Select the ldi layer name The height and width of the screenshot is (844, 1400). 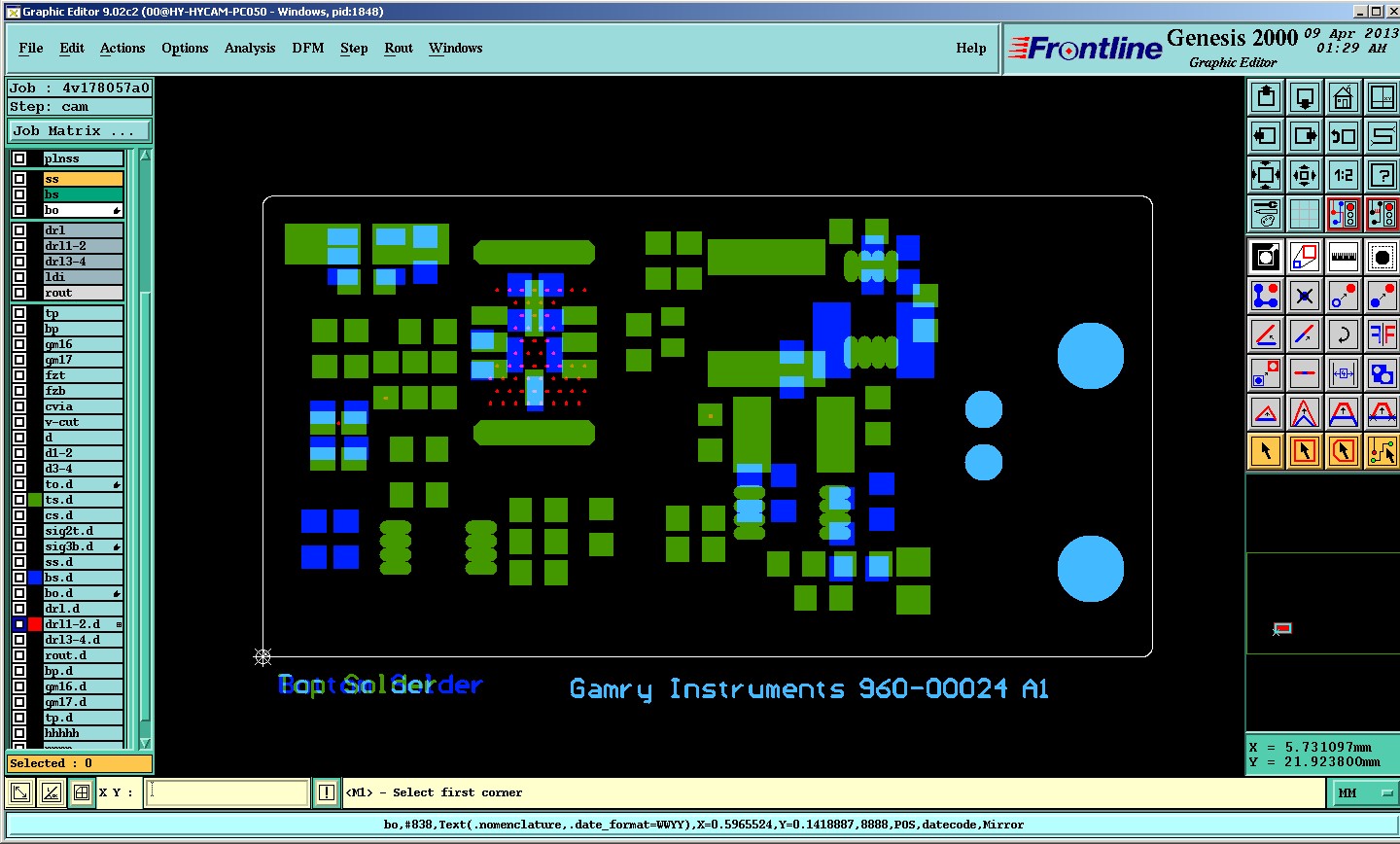[x=83, y=277]
